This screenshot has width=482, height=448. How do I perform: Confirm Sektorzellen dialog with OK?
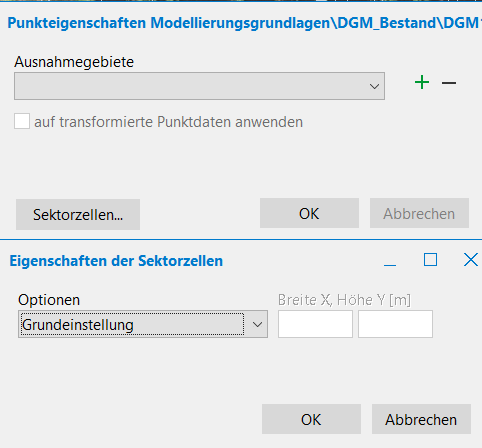[x=311, y=419]
